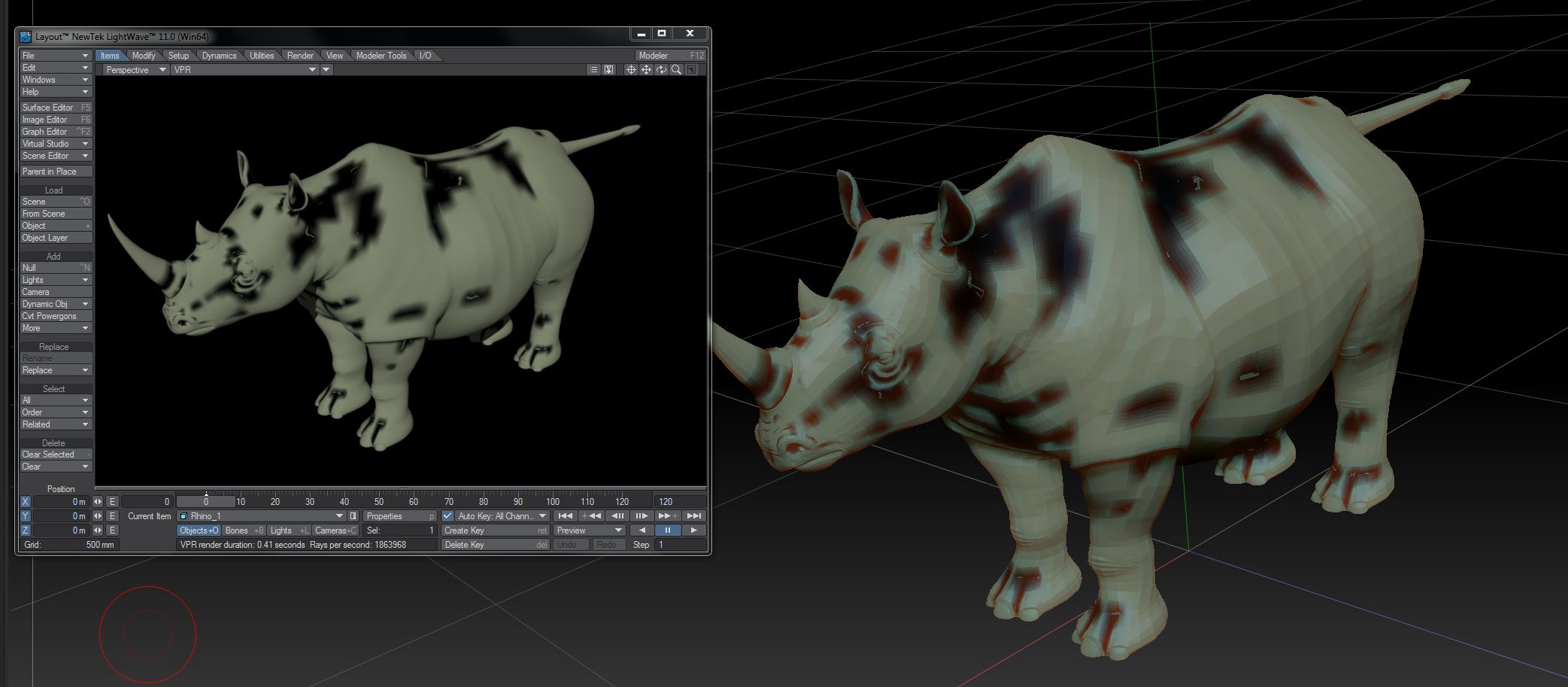Viewport: 1568px width, 687px height.
Task: Jump to last frame
Action: pyautogui.click(x=694, y=516)
